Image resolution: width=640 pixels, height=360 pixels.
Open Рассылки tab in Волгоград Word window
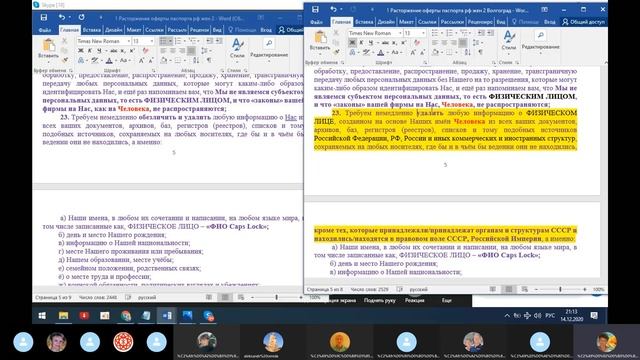coord(452,22)
